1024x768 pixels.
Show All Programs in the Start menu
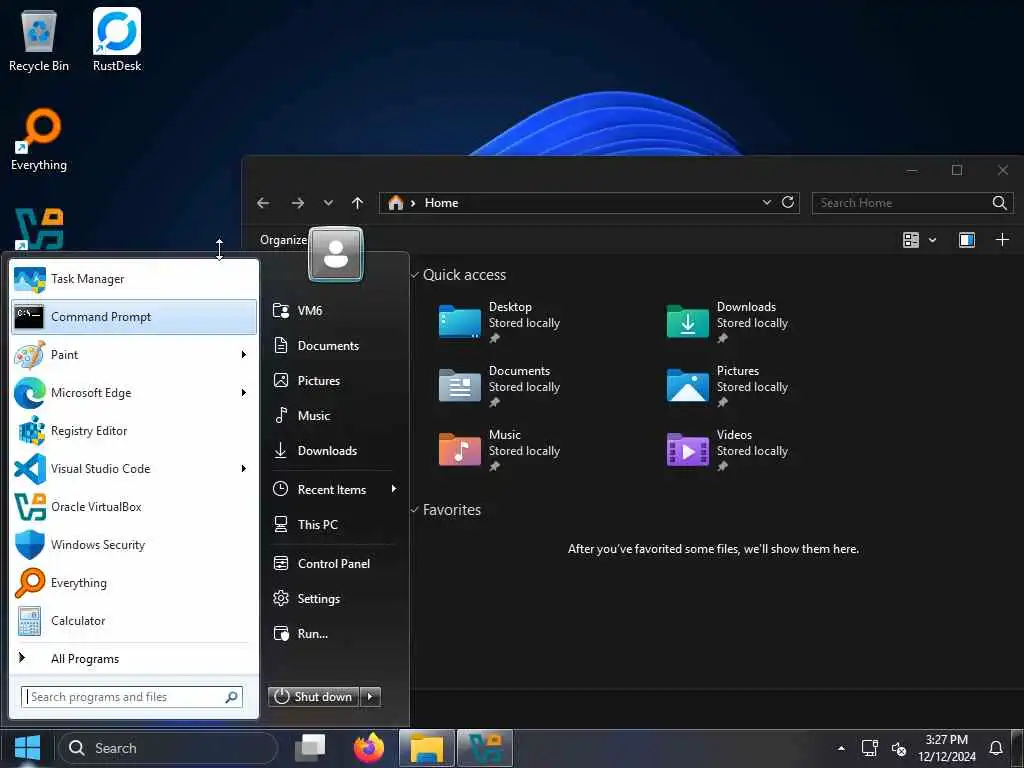pos(134,659)
